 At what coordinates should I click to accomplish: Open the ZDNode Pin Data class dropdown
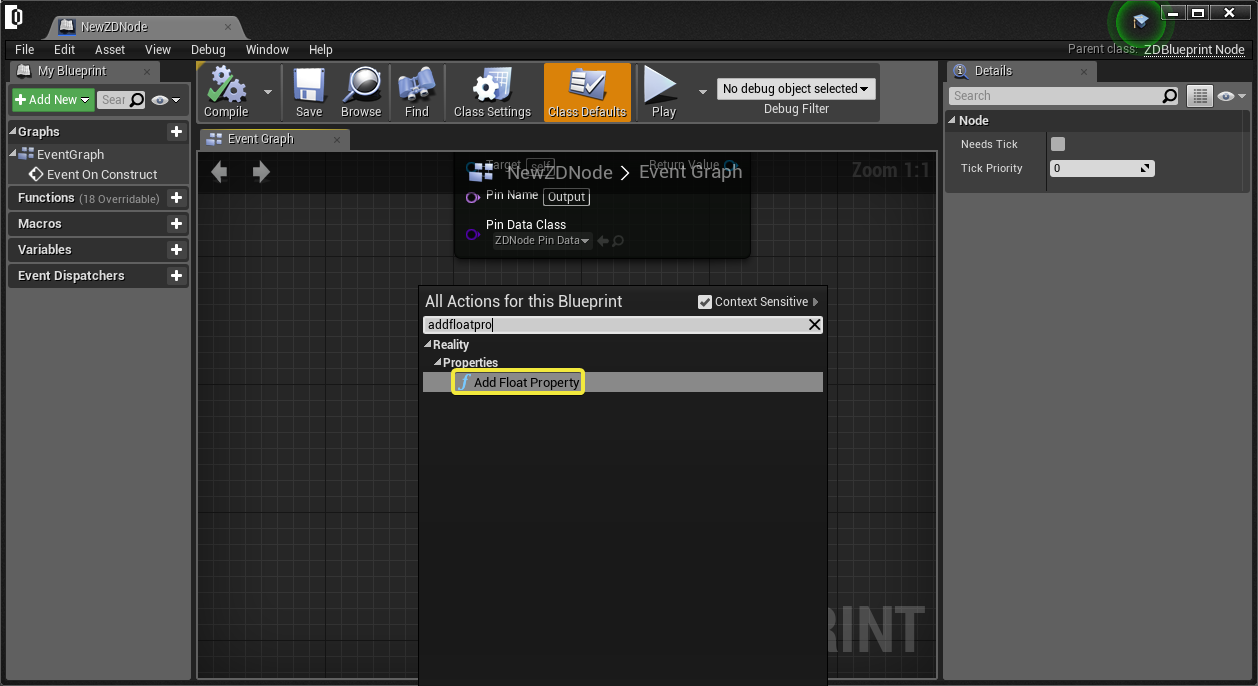542,240
